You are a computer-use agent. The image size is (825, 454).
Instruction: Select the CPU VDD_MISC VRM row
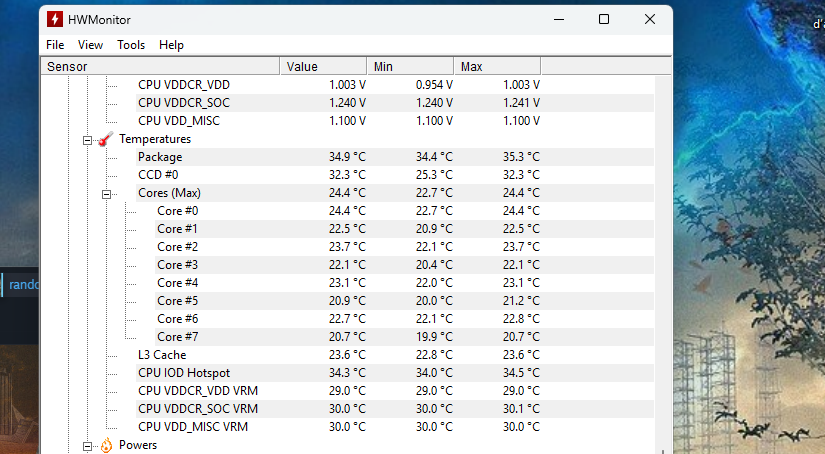(395, 427)
